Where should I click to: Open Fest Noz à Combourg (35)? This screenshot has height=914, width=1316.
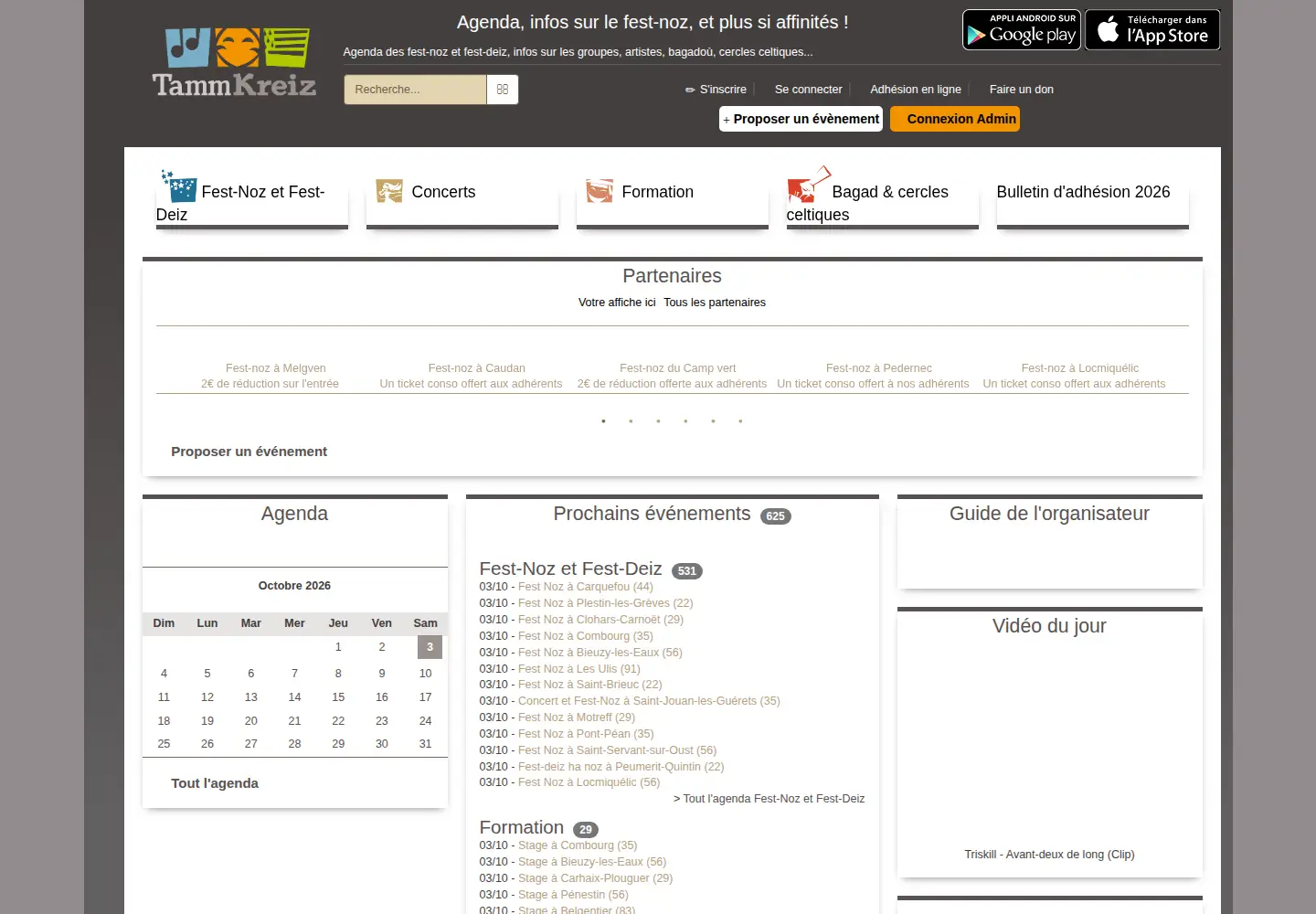(586, 636)
